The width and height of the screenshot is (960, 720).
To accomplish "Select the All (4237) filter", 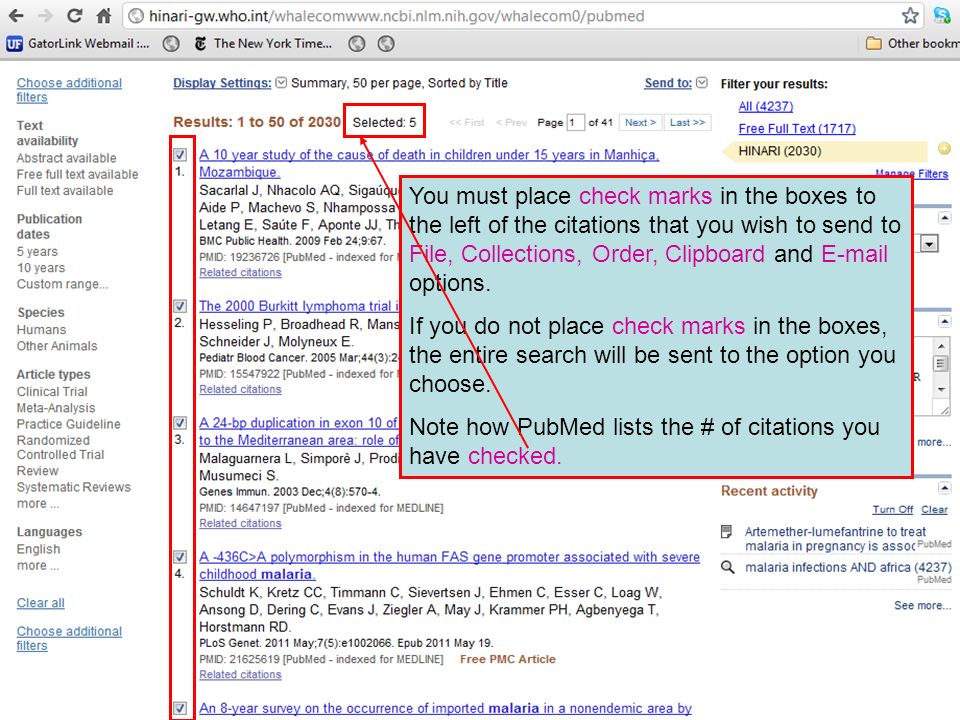I will (765, 107).
